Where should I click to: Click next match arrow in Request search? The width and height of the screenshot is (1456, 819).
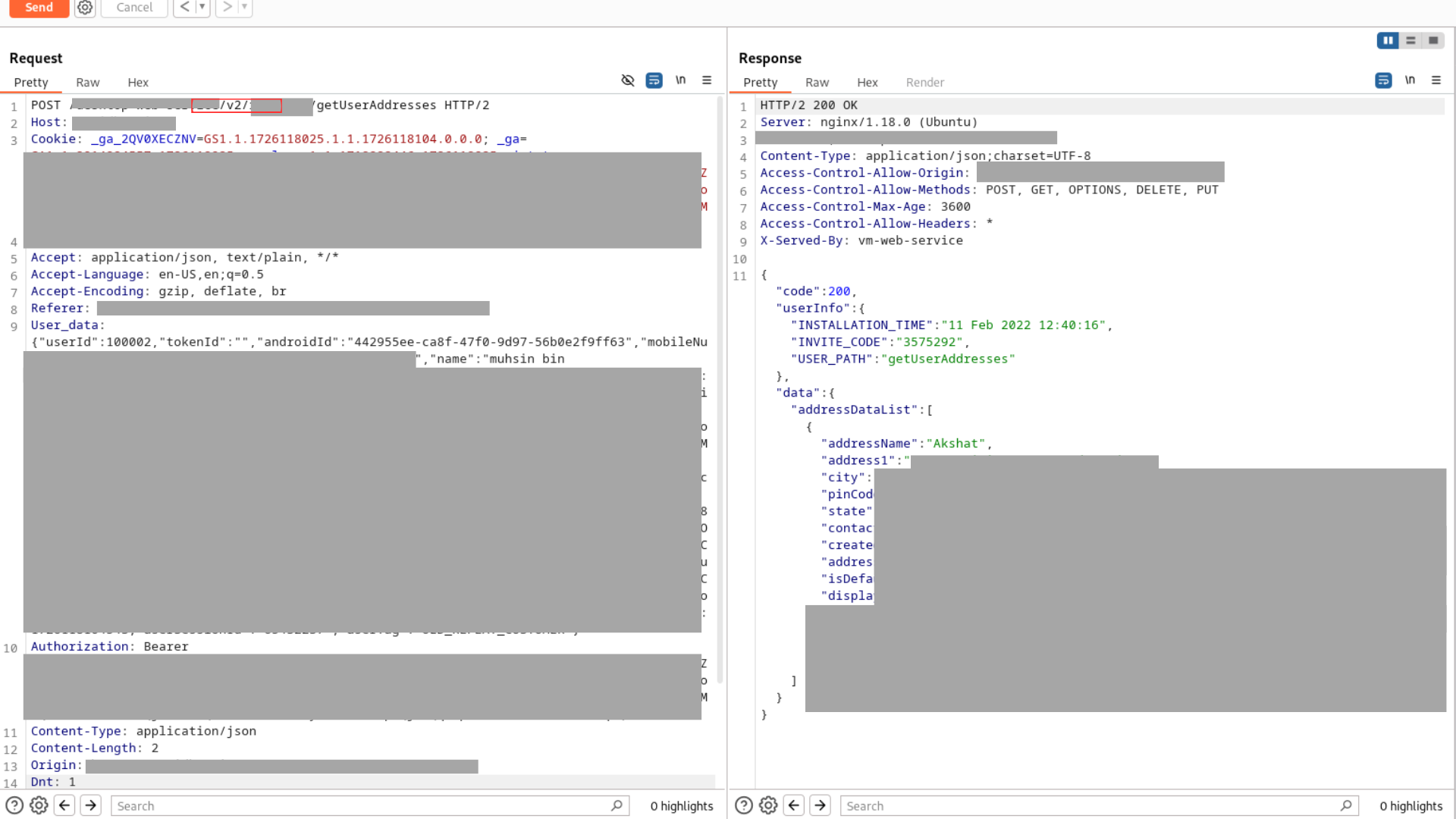pos(91,805)
